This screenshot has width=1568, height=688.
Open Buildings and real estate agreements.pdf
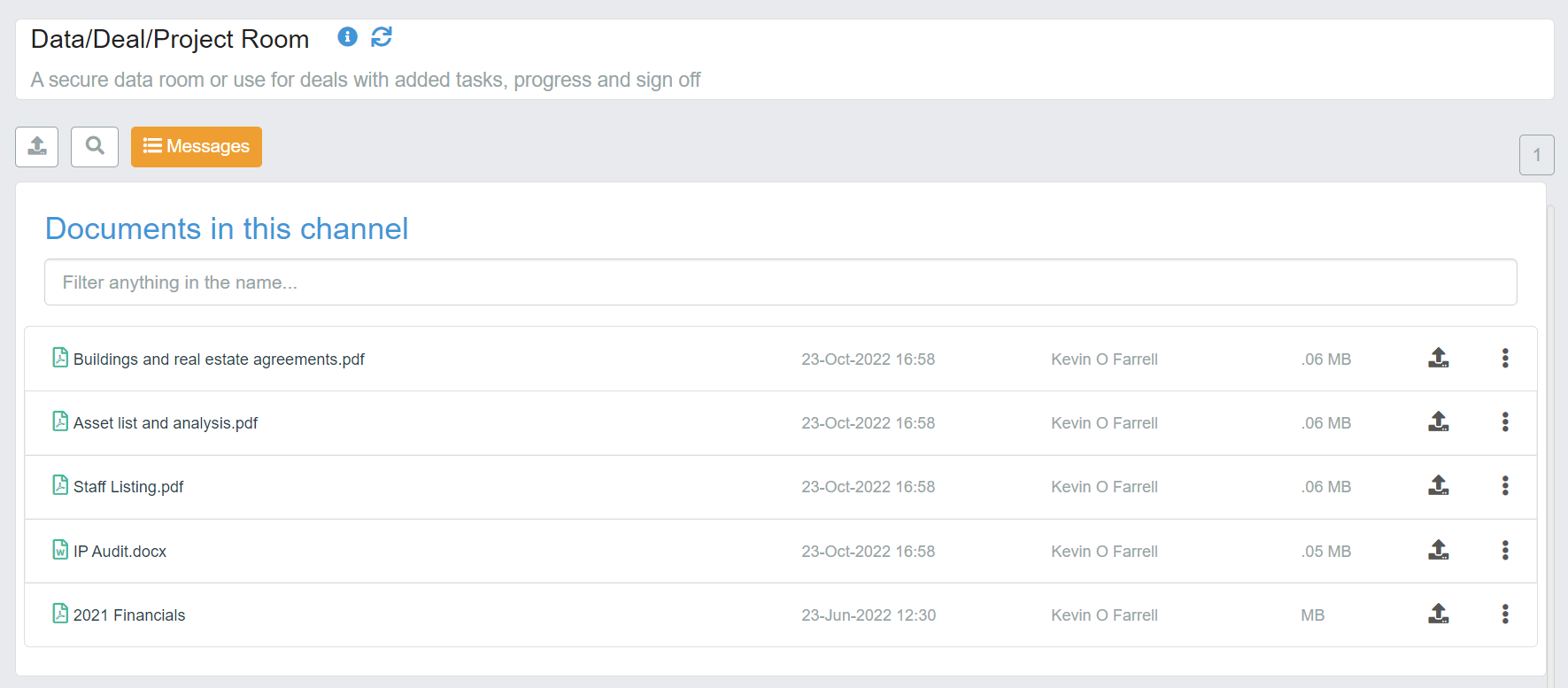click(x=219, y=359)
